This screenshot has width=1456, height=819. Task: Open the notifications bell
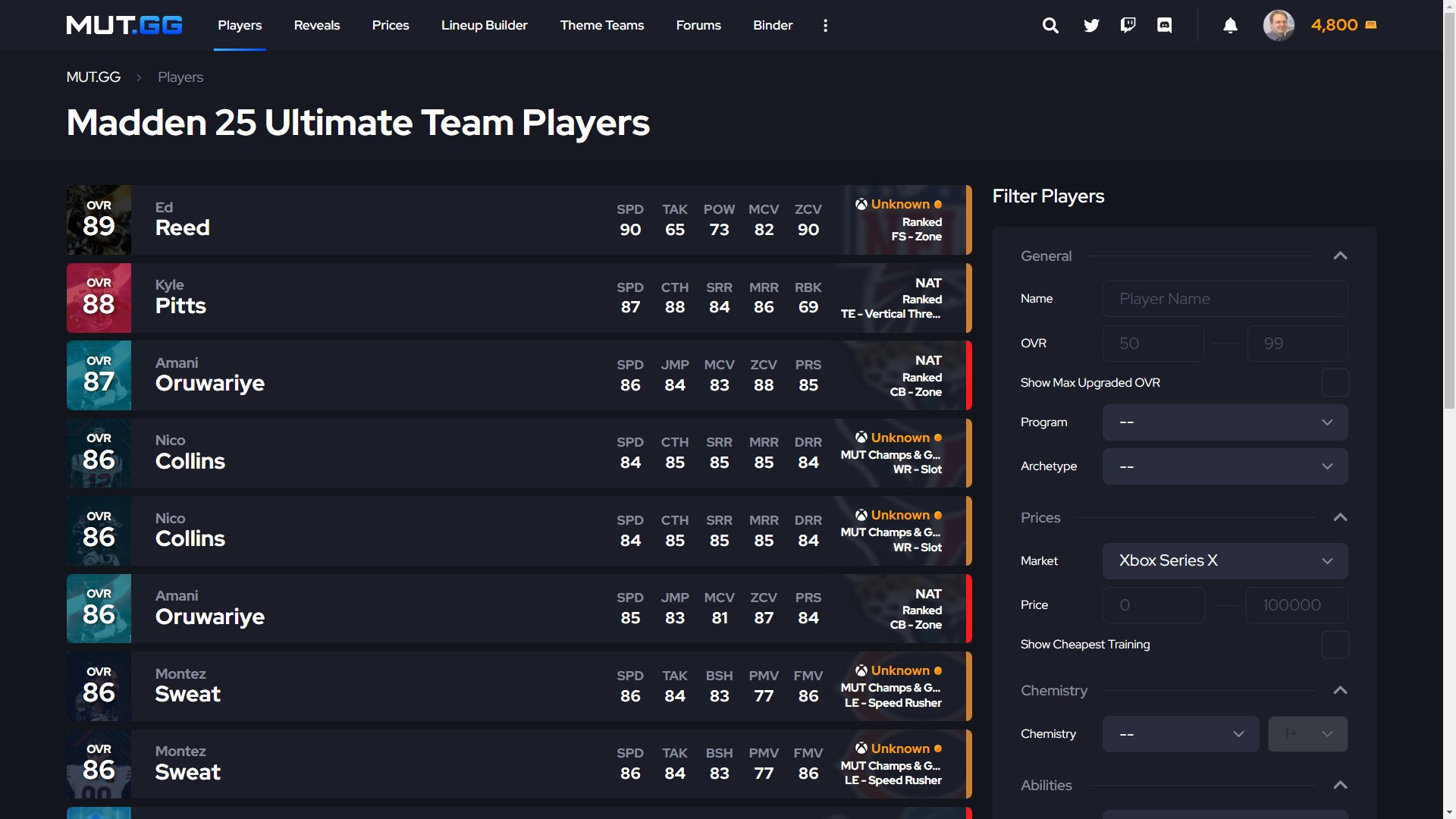[x=1230, y=25]
